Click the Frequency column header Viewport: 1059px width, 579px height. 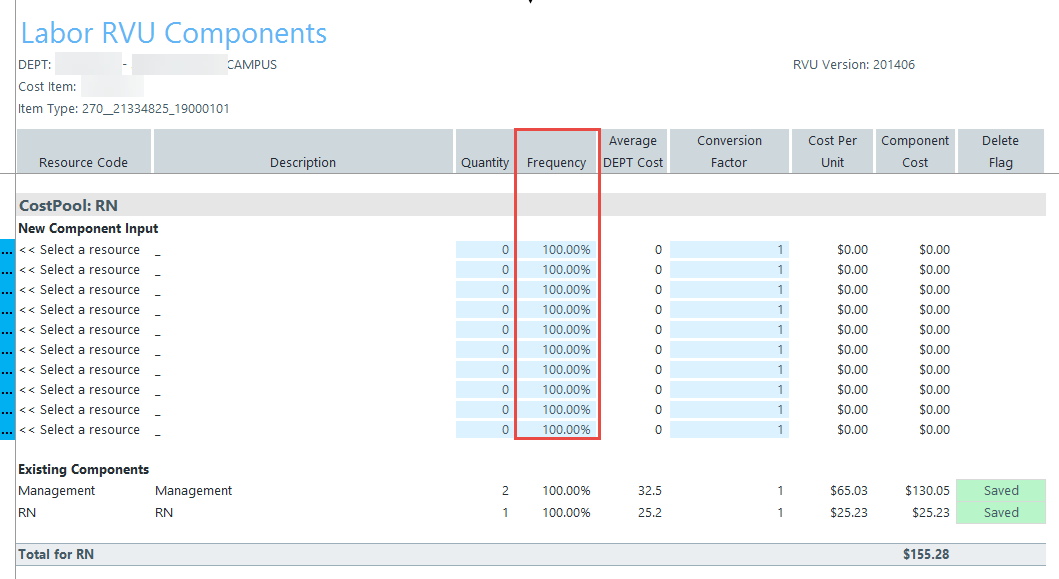pos(557,151)
